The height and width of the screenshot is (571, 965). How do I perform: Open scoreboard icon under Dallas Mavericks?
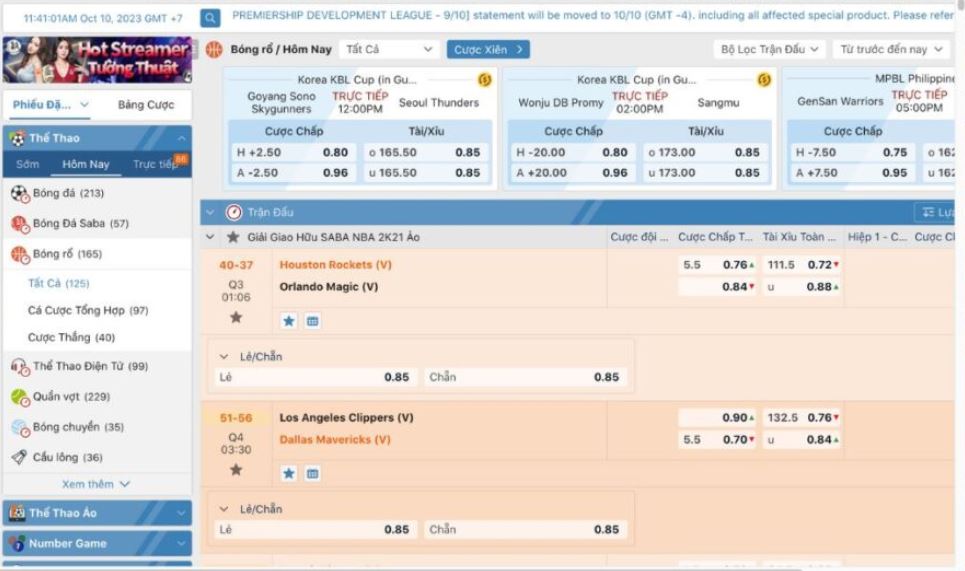click(x=313, y=474)
